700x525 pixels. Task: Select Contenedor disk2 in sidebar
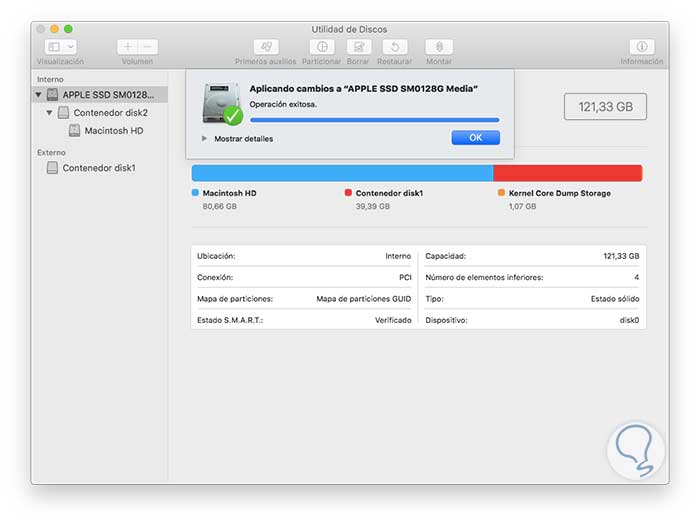(x=100, y=112)
